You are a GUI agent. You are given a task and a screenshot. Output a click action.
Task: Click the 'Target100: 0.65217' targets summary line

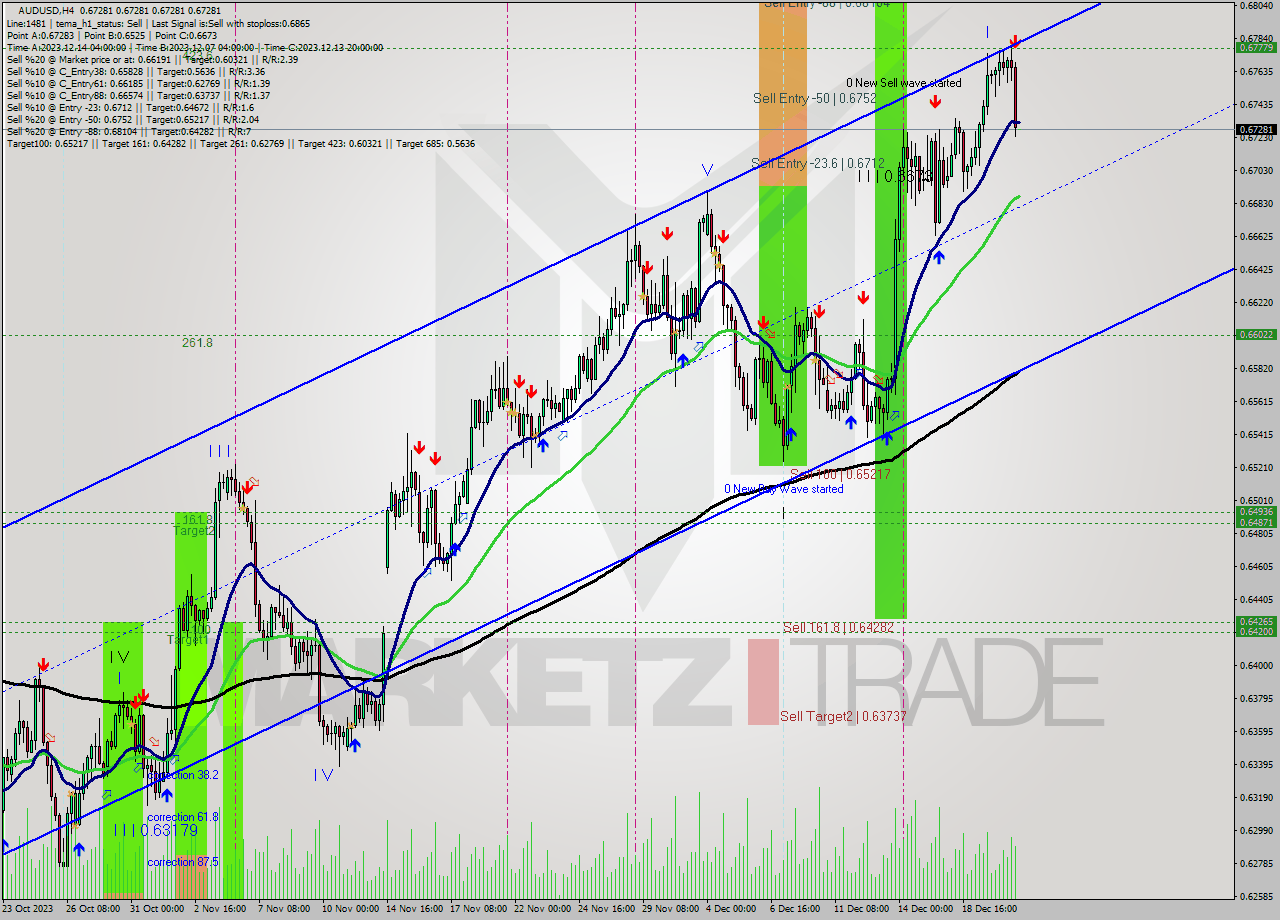coord(241,143)
